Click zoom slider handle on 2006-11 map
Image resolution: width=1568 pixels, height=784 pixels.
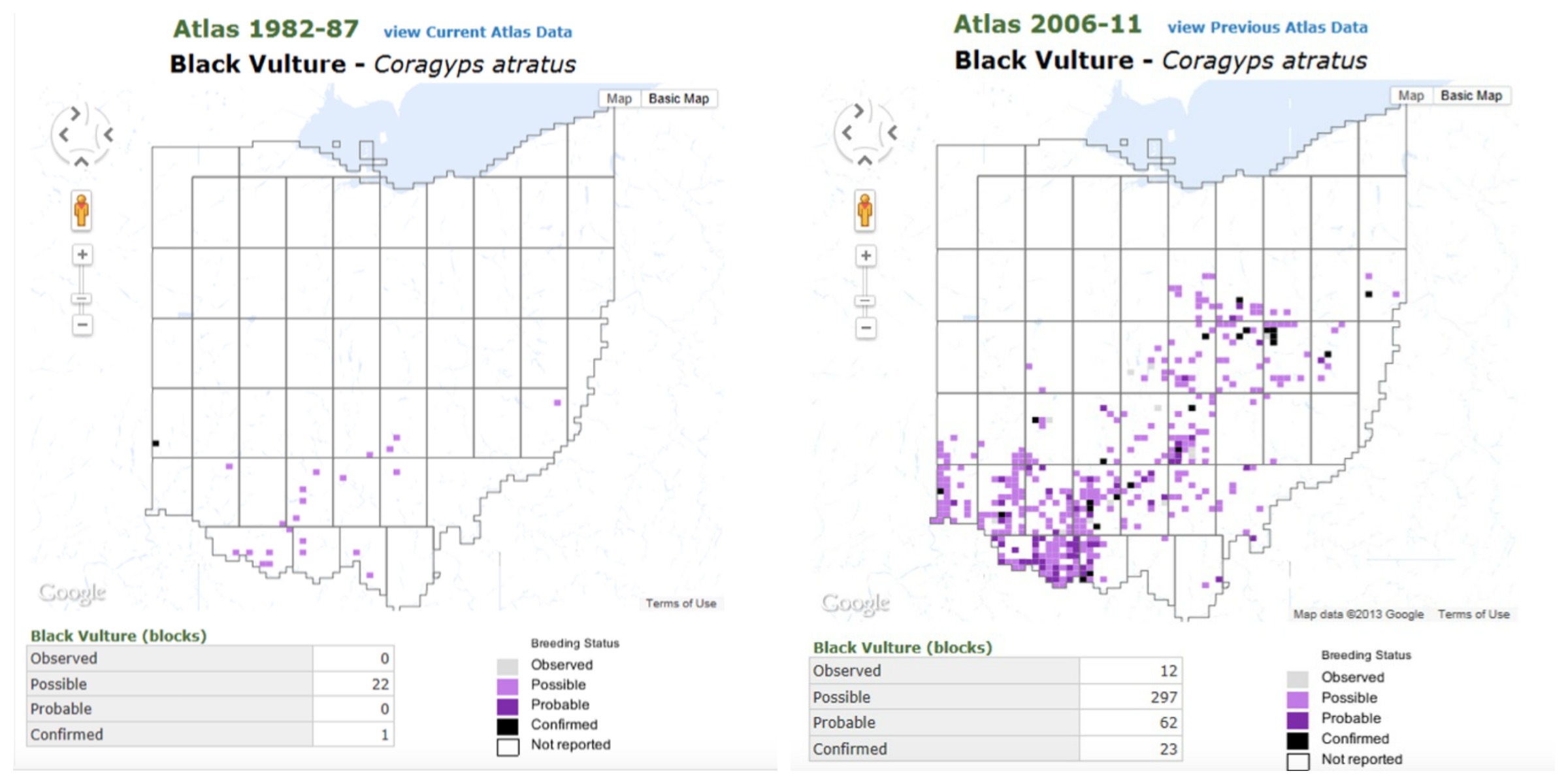865,301
